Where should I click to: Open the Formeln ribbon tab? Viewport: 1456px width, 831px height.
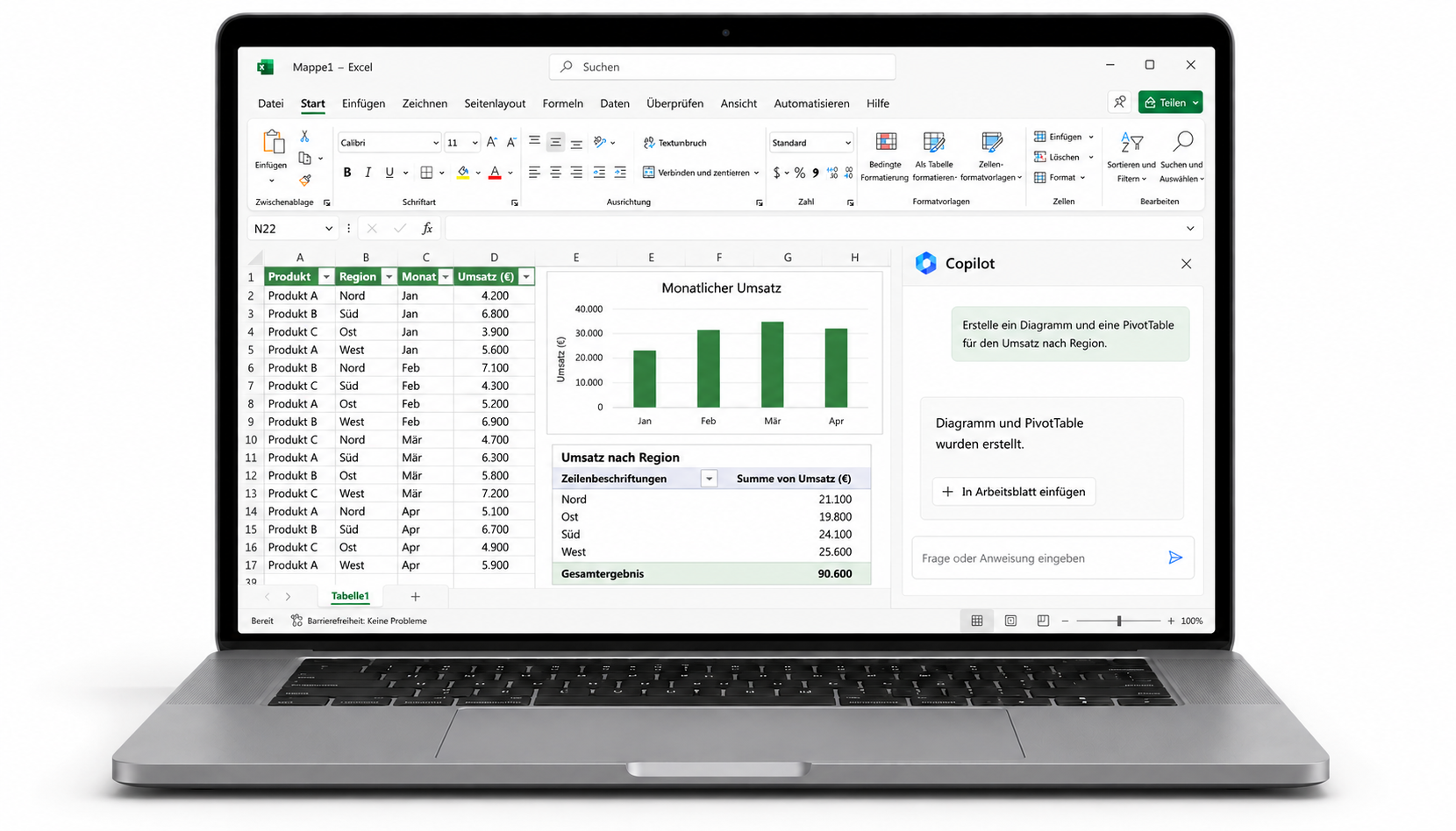click(x=562, y=103)
